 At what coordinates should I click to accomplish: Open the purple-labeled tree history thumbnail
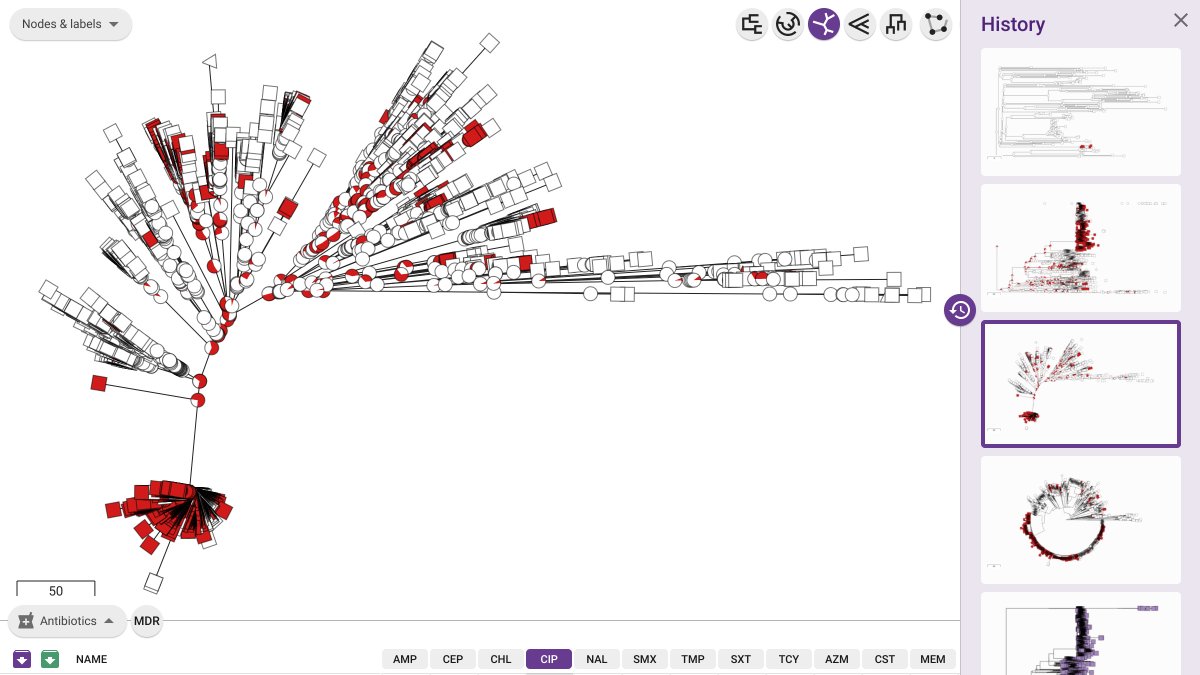(1081, 634)
